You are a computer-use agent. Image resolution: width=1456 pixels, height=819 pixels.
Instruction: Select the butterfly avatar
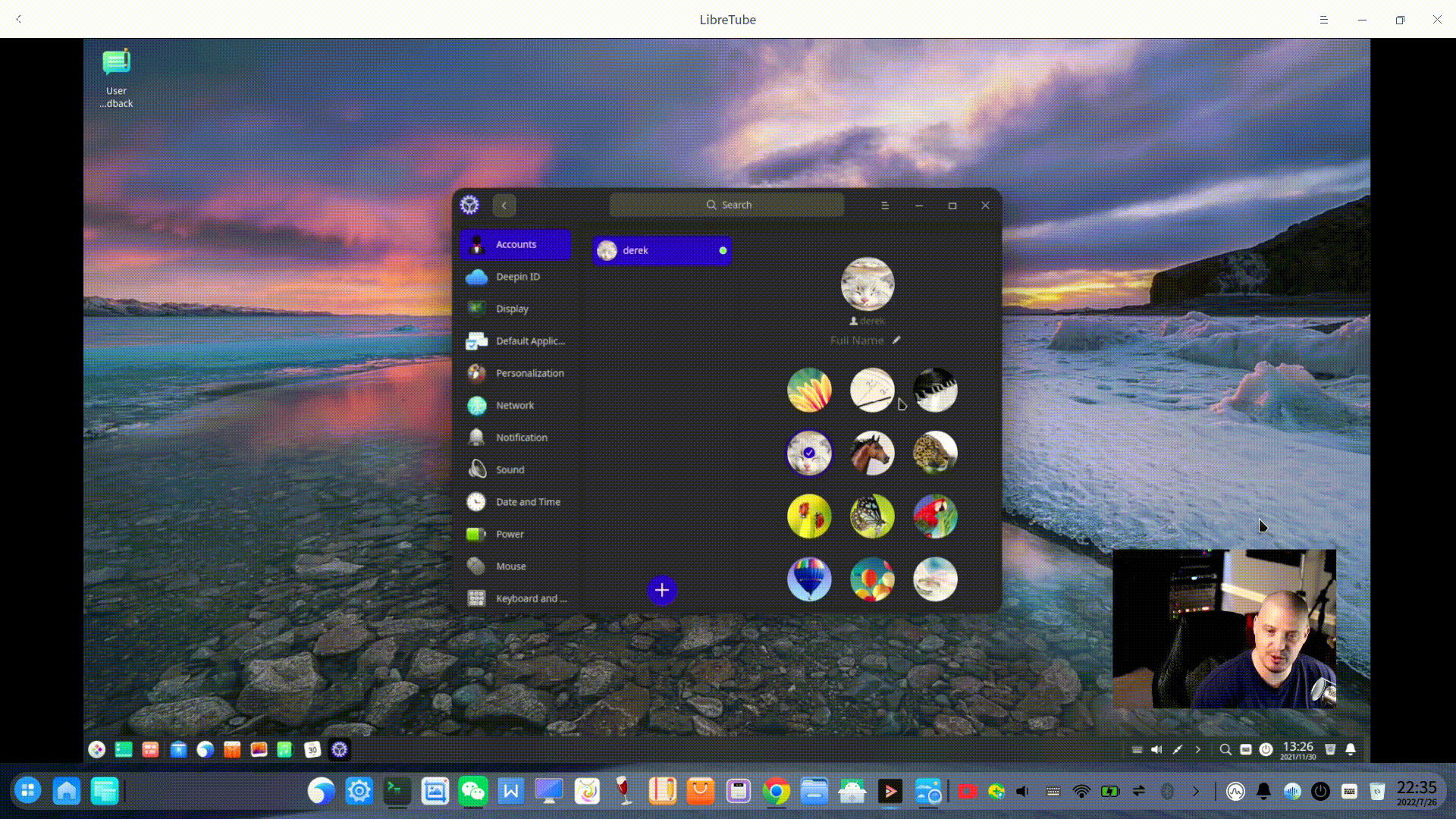pos(872,516)
